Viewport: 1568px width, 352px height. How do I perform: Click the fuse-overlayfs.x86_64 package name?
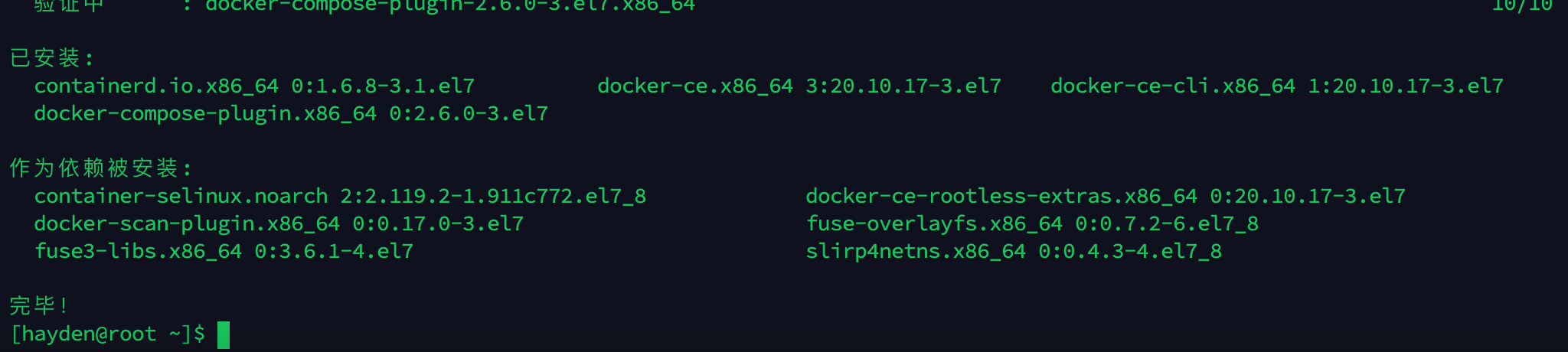934,223
